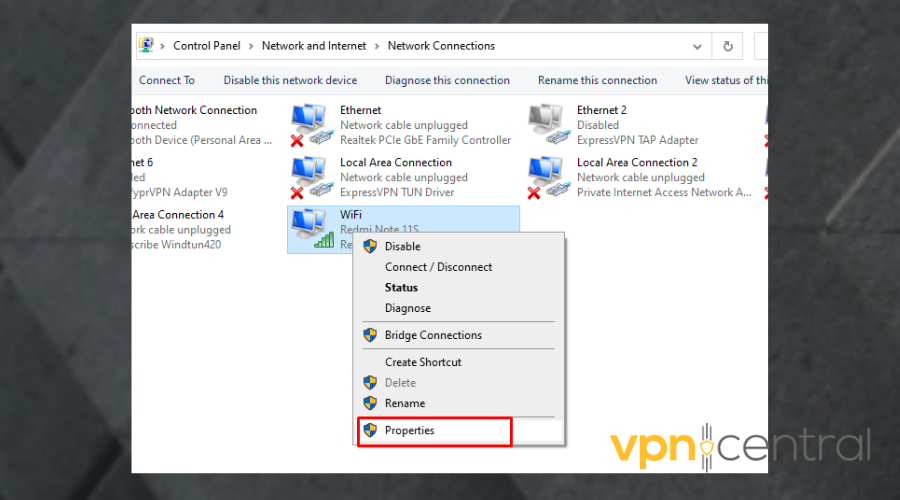Click Disable this network device toolbar button
The width and height of the screenshot is (900, 500).
point(290,81)
